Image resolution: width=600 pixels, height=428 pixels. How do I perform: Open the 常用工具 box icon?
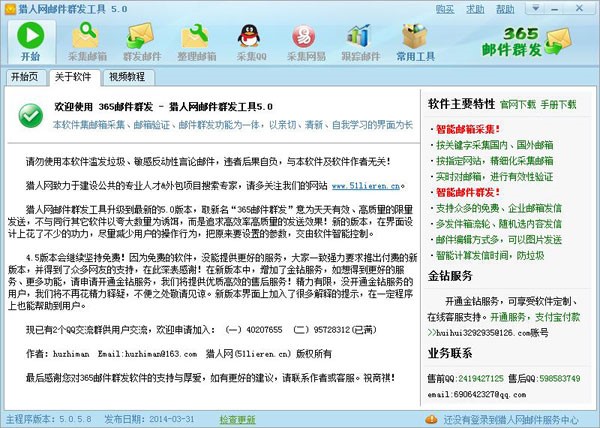415,41
